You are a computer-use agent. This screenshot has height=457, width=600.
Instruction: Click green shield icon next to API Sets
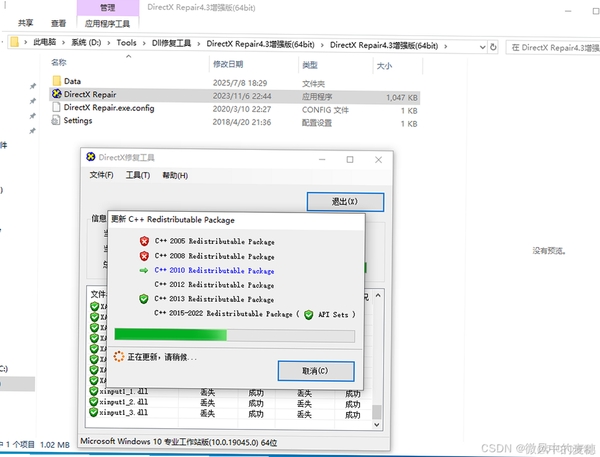pos(308,315)
